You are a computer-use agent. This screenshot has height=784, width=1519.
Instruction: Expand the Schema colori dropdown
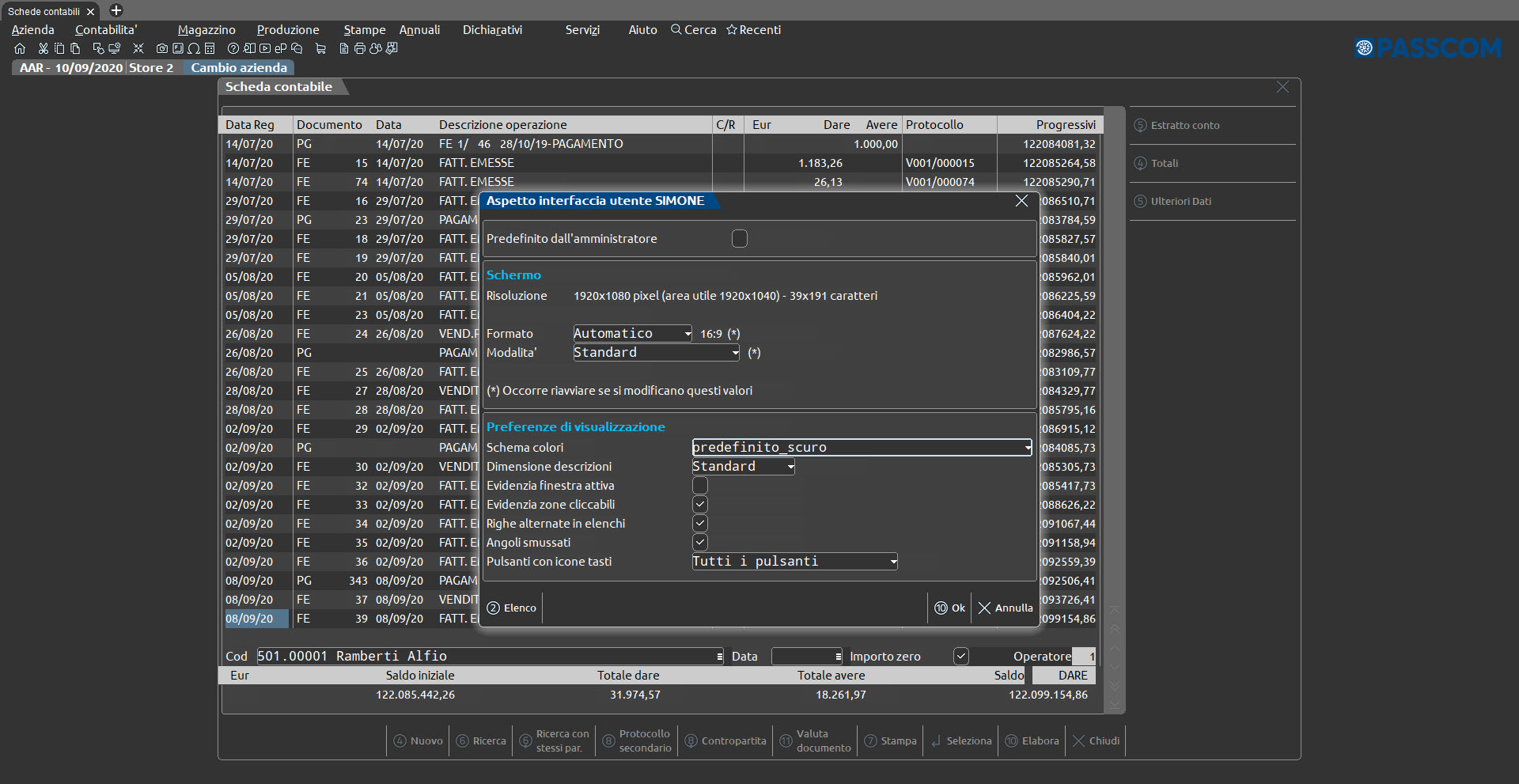(x=1027, y=448)
